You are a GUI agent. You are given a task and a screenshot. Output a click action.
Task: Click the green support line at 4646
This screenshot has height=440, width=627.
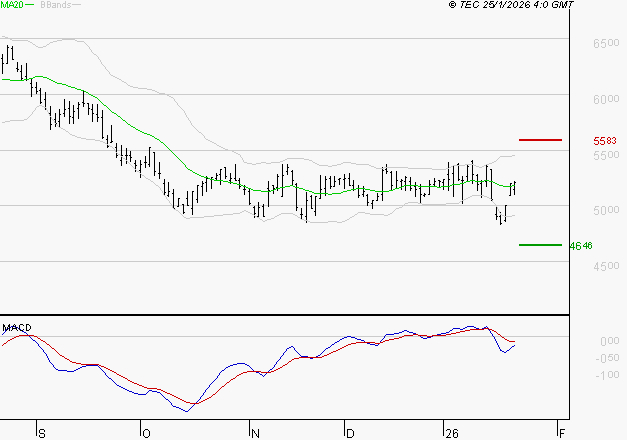[x=540, y=245]
